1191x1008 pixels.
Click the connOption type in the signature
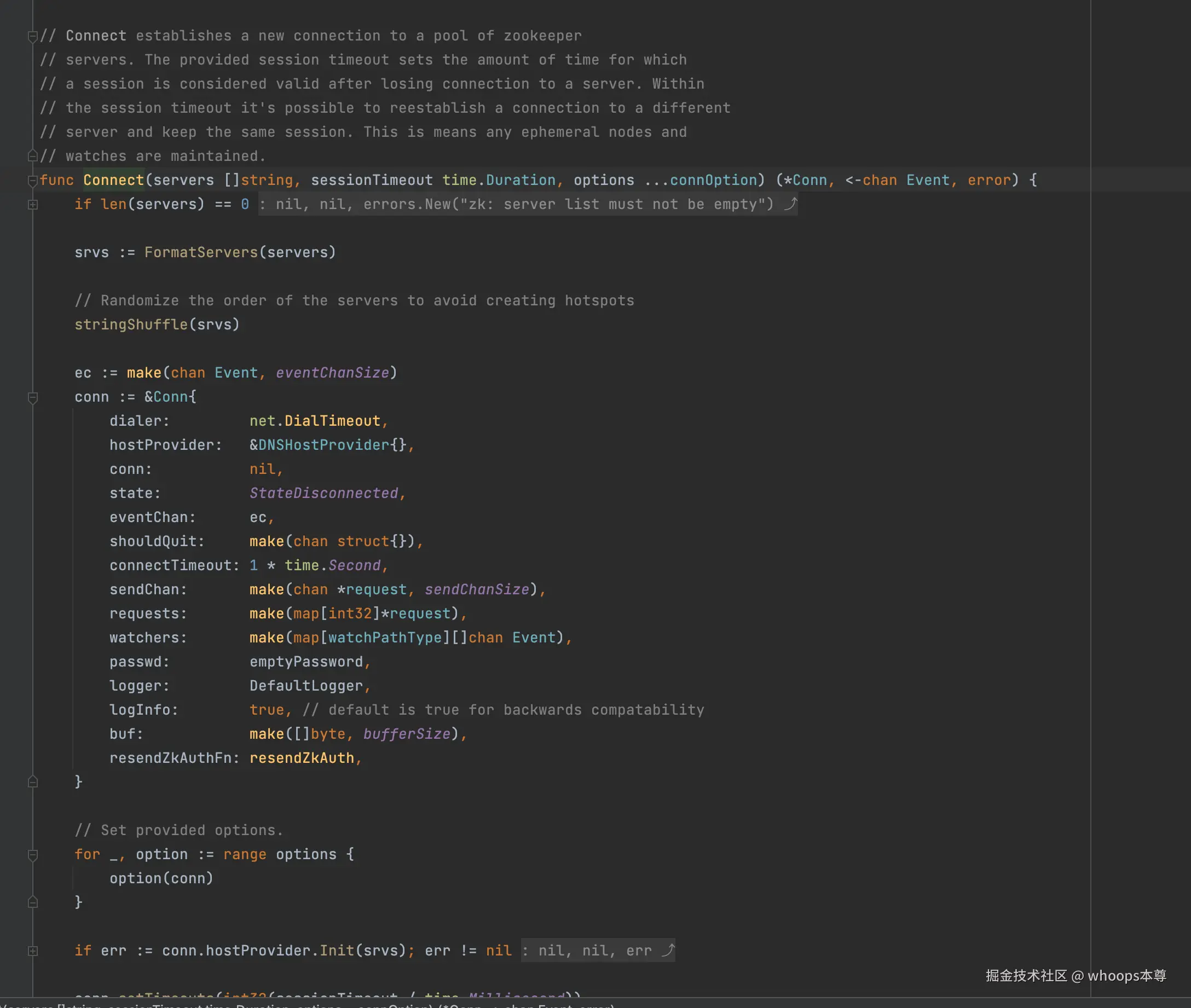click(x=713, y=181)
